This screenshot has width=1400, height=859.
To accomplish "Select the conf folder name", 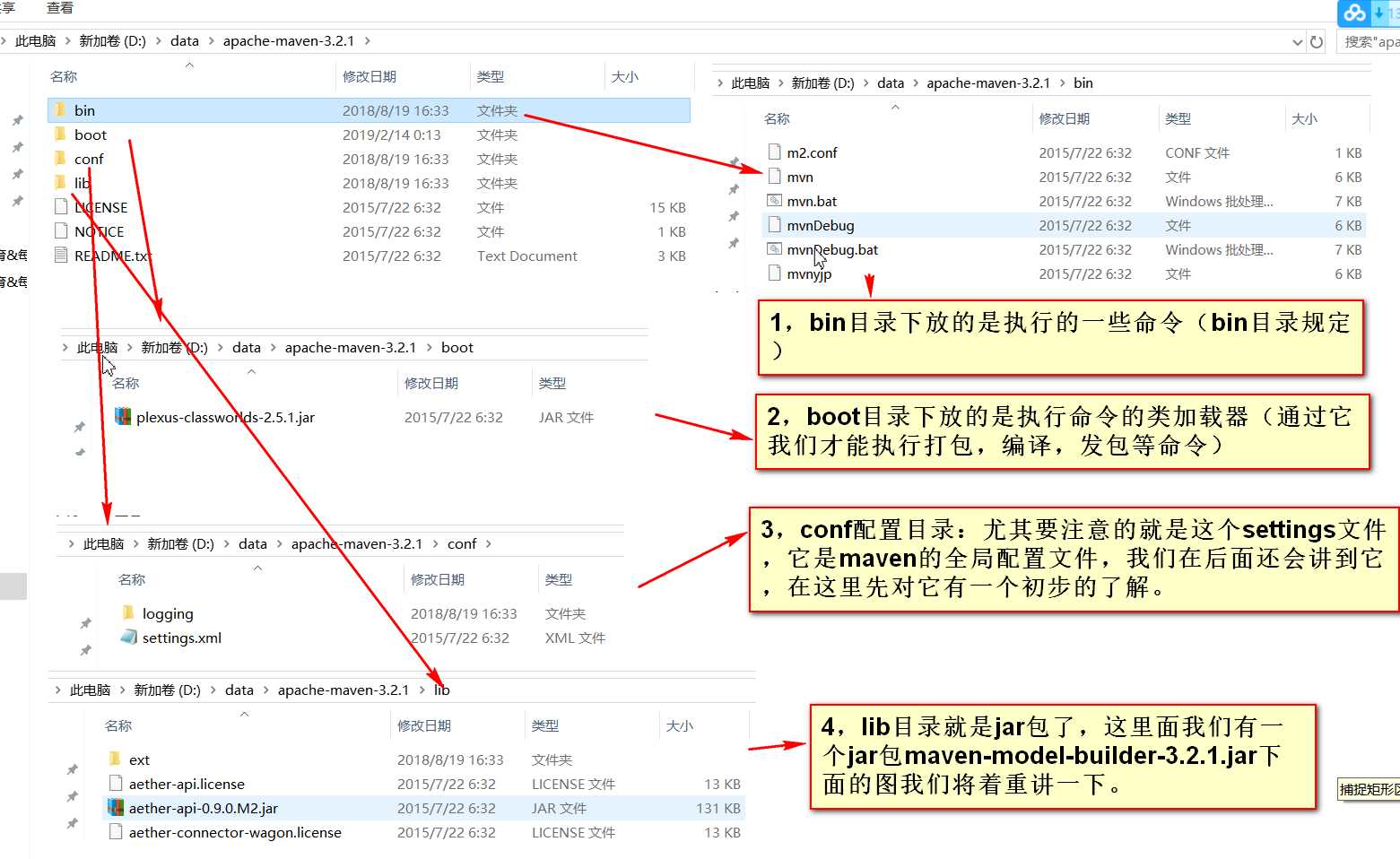I will [89, 159].
